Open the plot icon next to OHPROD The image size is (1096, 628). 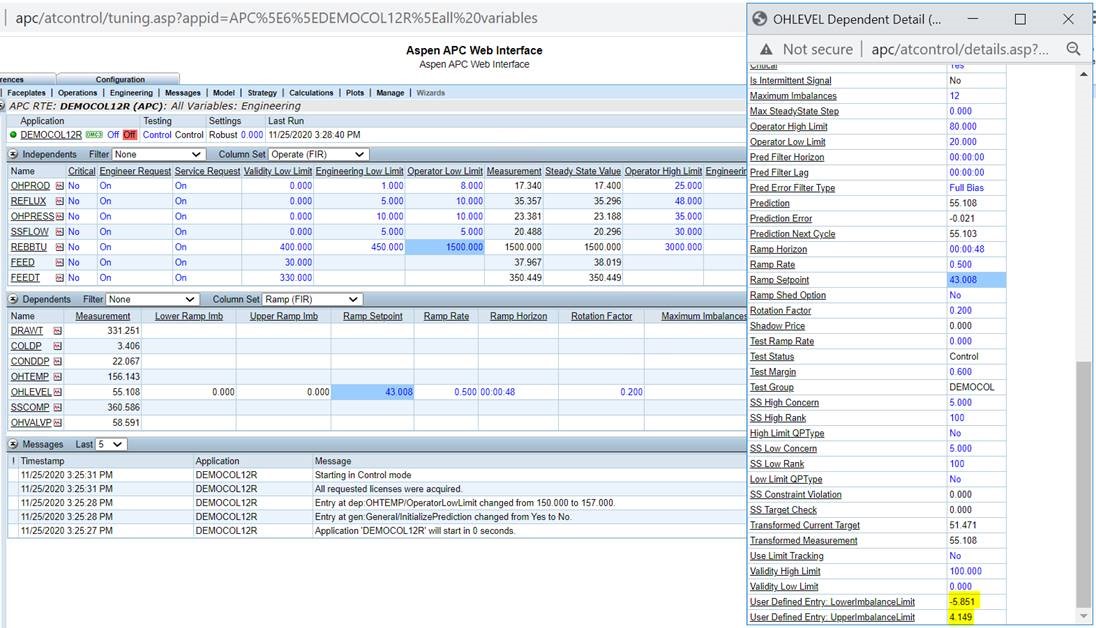point(59,186)
